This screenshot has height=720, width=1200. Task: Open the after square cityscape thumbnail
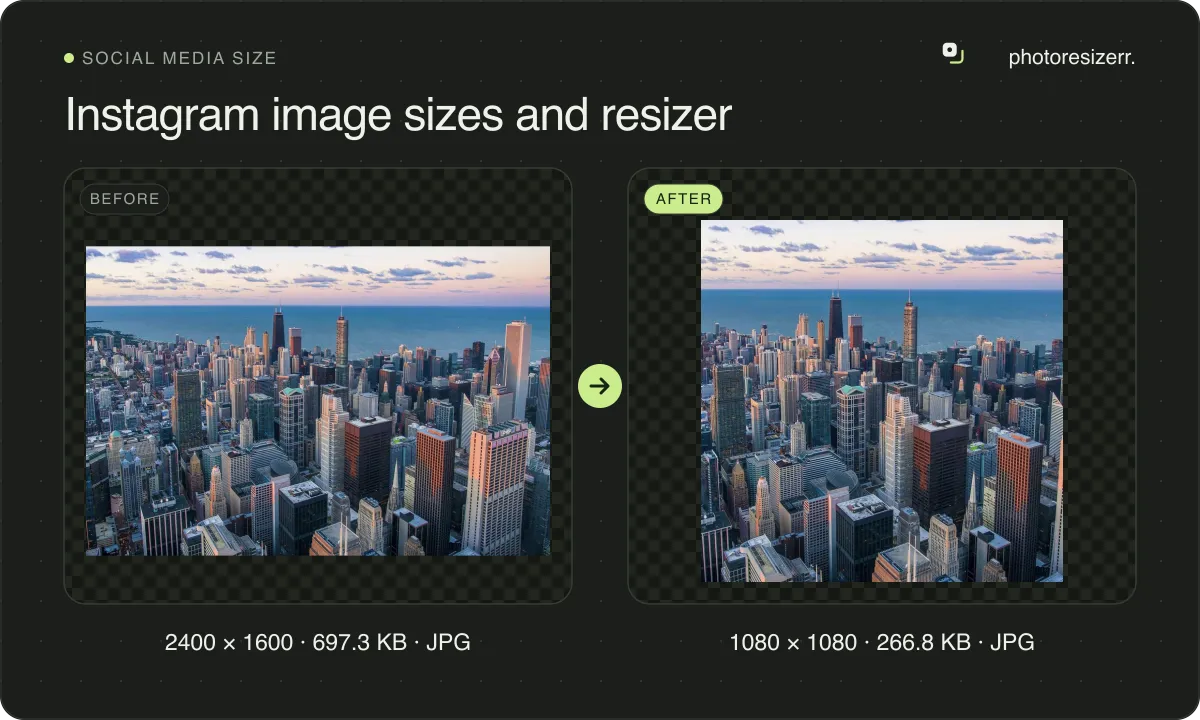click(x=882, y=401)
